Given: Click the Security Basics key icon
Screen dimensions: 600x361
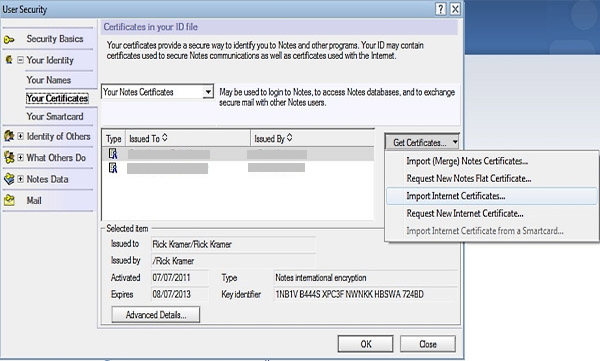Looking at the screenshot, I should pos(9,39).
